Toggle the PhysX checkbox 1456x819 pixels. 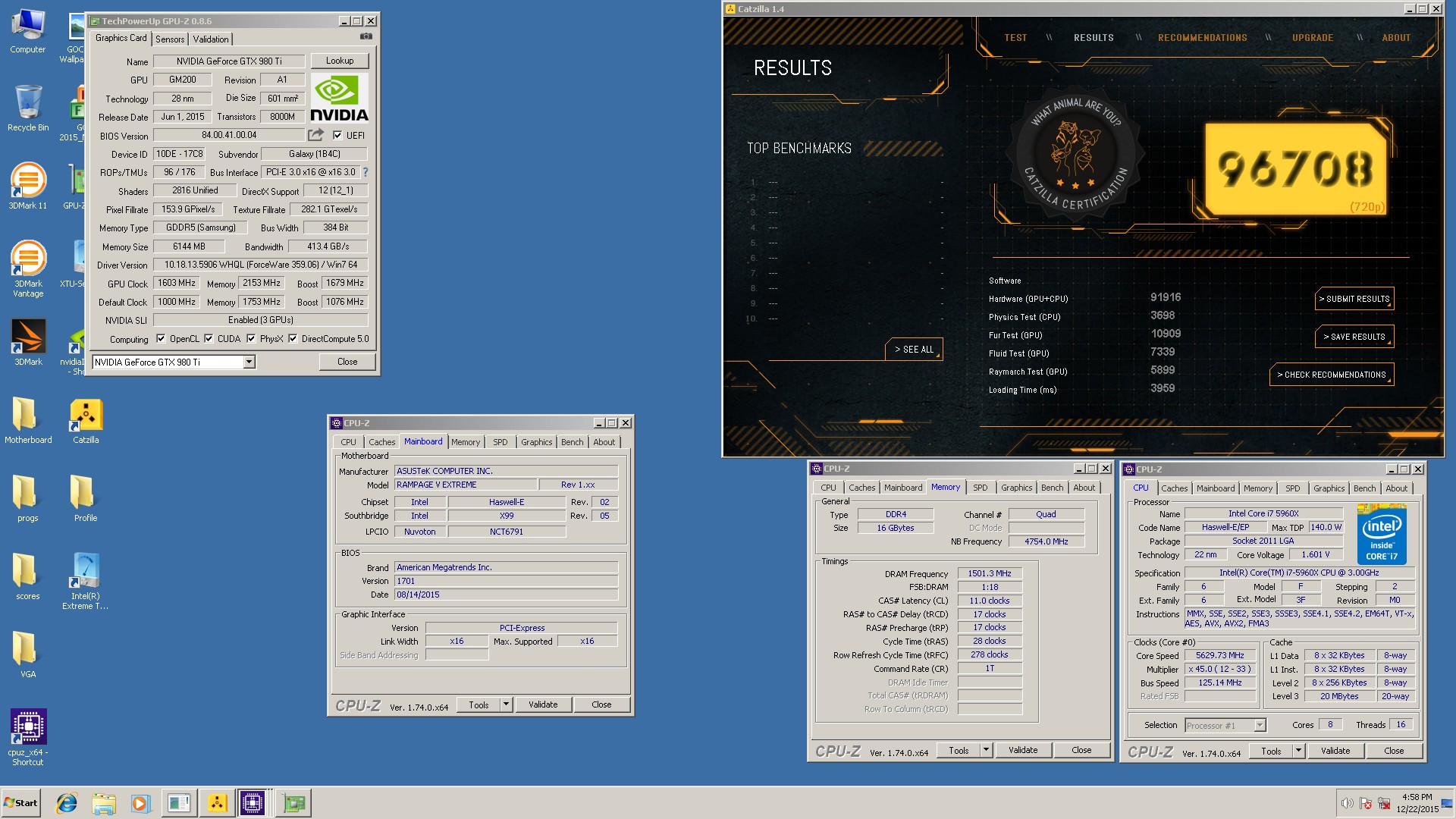point(251,339)
